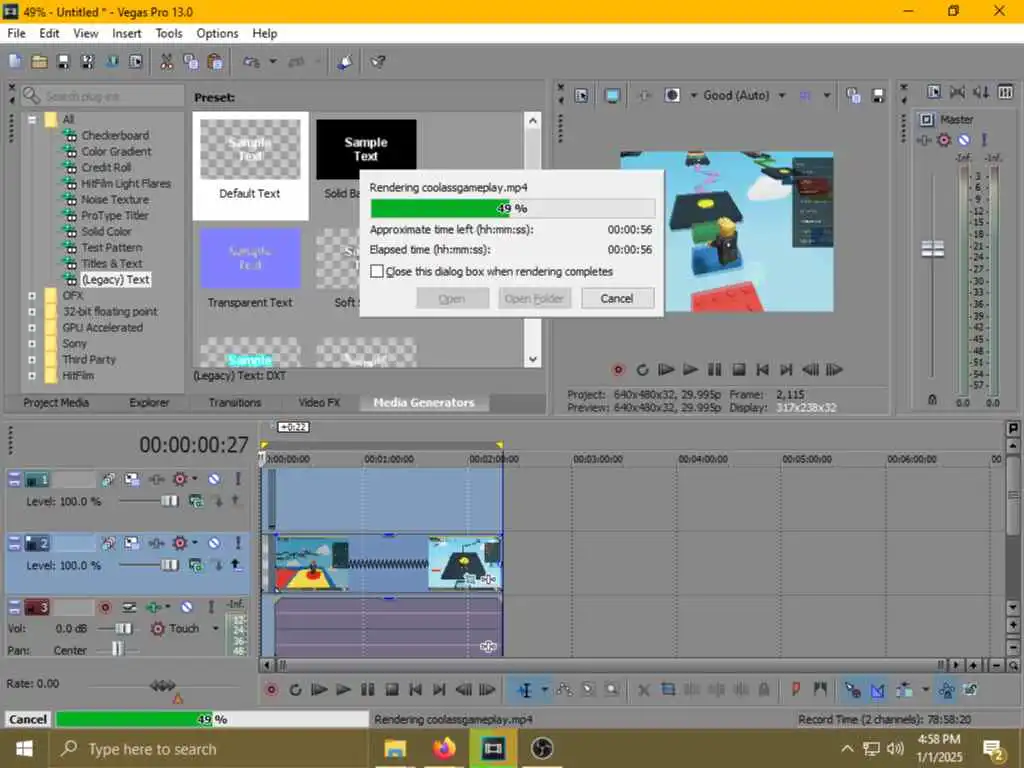This screenshot has width=1024, height=768.
Task: Open Track FX on video track 1
Action: coord(180,479)
